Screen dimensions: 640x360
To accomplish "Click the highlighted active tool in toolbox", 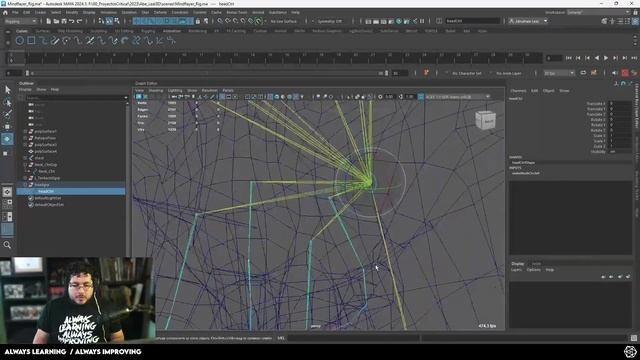I will point(7,139).
